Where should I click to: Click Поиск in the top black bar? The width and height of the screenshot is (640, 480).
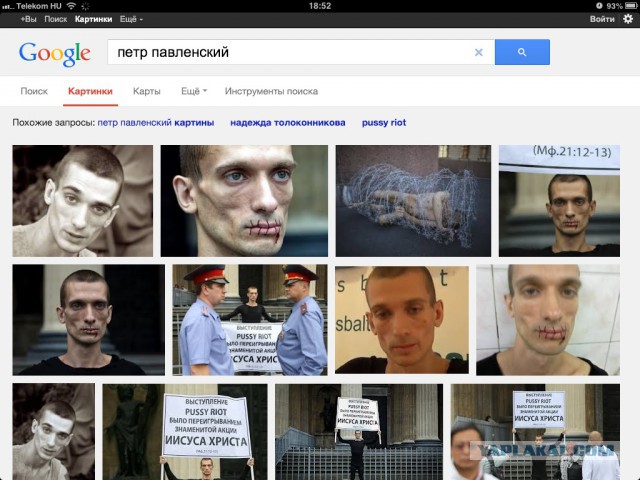[x=56, y=19]
